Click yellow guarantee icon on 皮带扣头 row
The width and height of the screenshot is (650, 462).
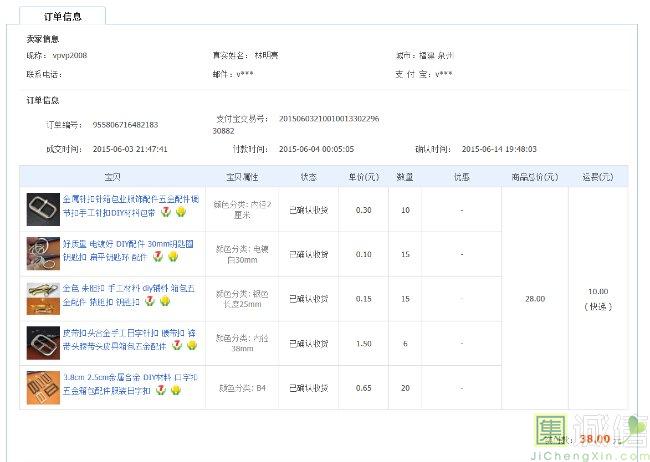tap(190, 345)
